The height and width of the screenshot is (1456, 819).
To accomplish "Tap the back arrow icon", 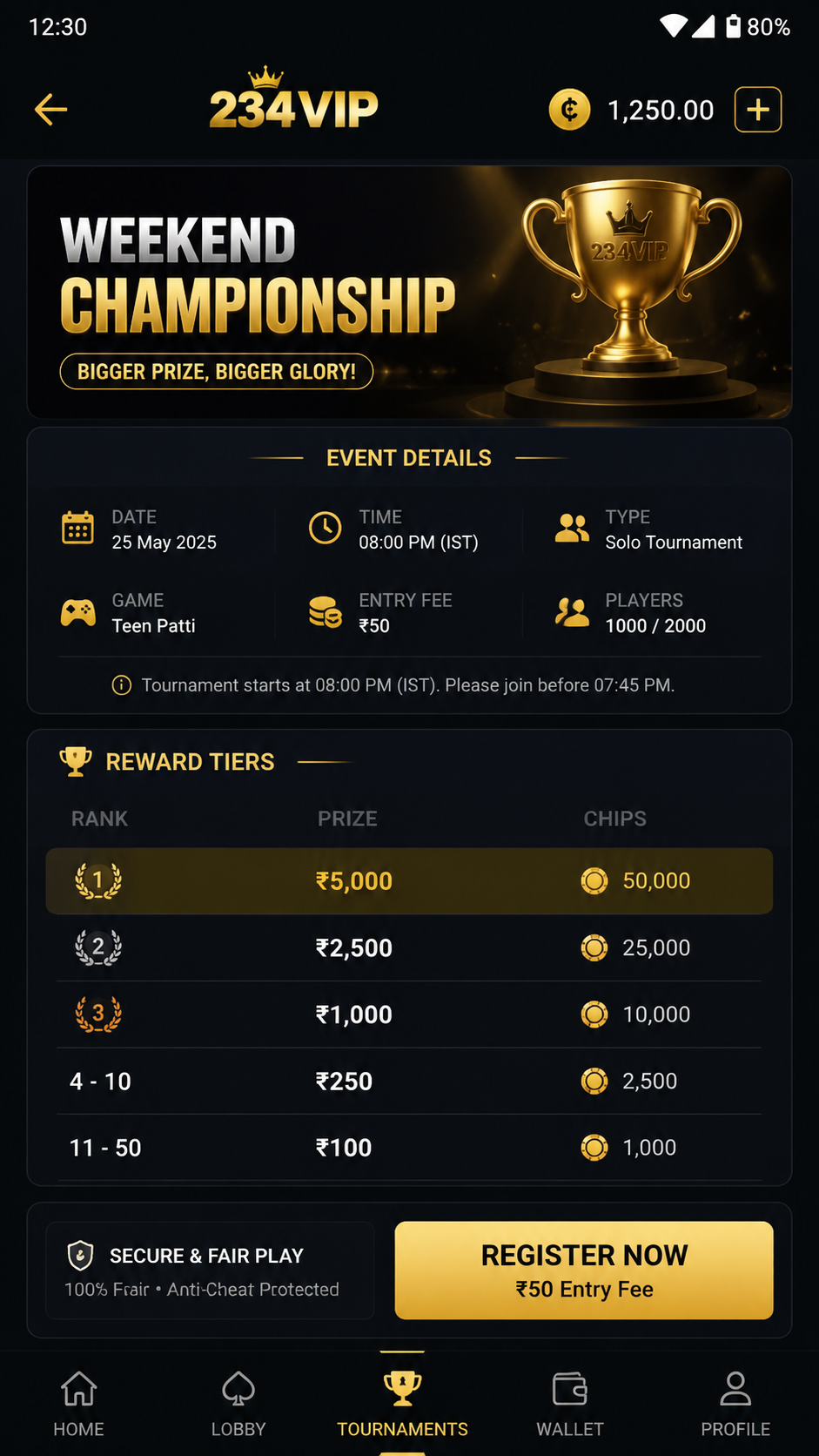I will (x=50, y=110).
